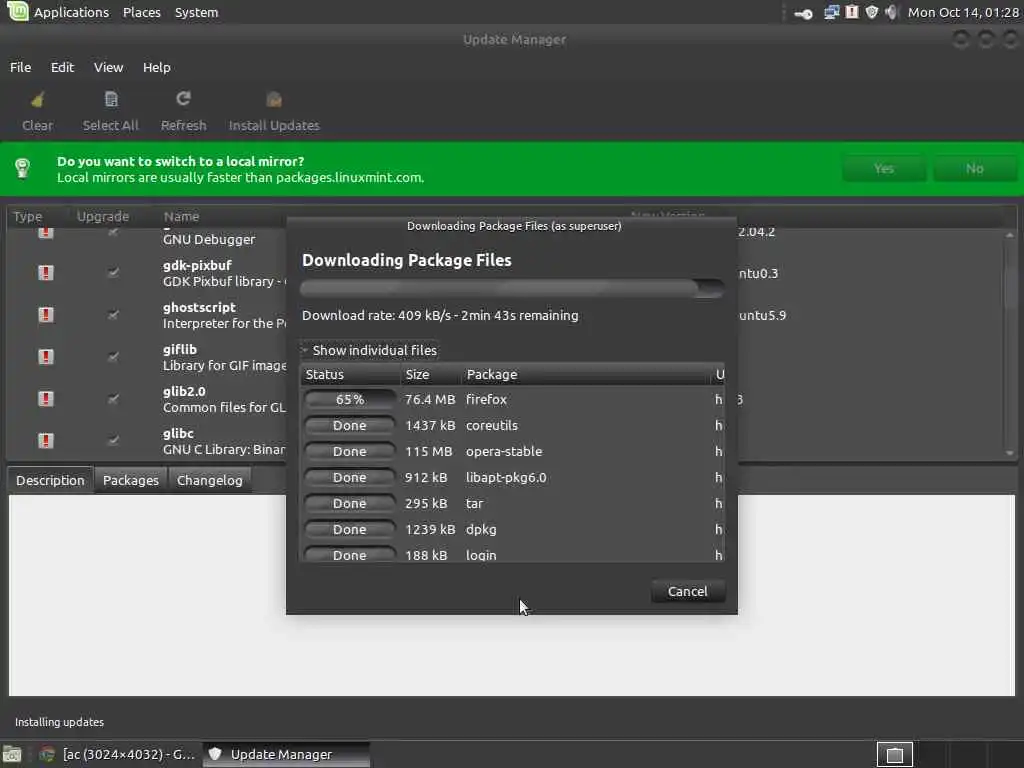The height and width of the screenshot is (768, 1024).
Task: Click the red update type icon for ghostscript
Action: (46, 315)
